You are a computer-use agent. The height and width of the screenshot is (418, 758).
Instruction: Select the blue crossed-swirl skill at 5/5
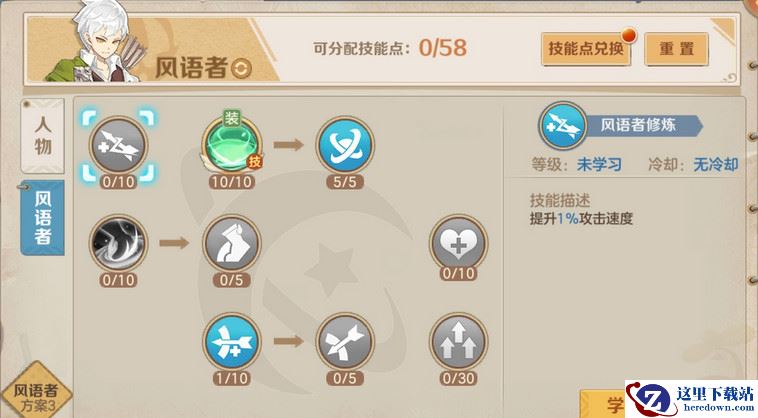(x=345, y=145)
